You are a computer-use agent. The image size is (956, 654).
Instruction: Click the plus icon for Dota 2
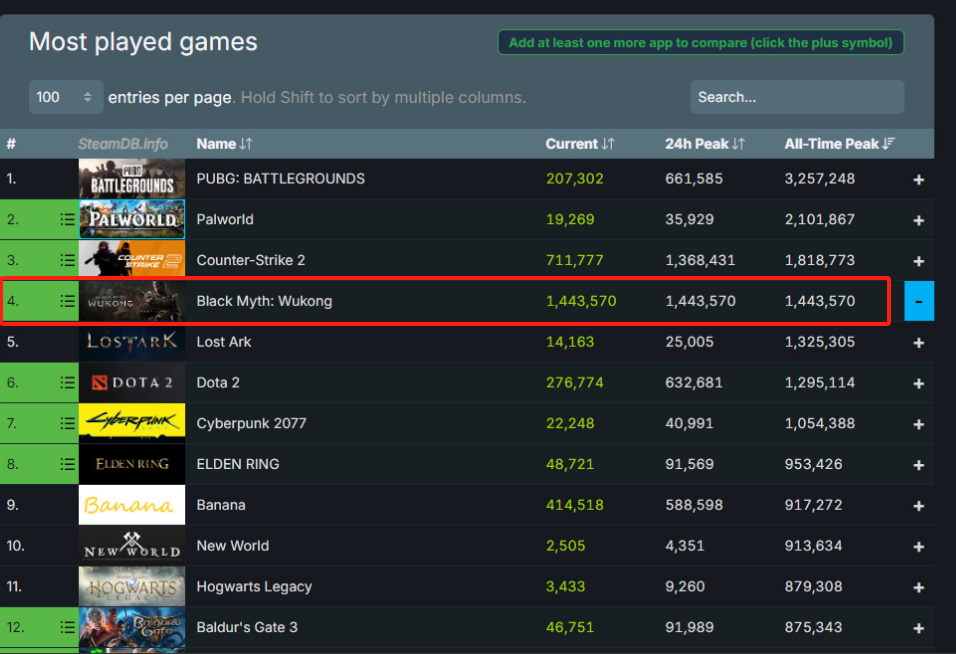click(x=918, y=383)
